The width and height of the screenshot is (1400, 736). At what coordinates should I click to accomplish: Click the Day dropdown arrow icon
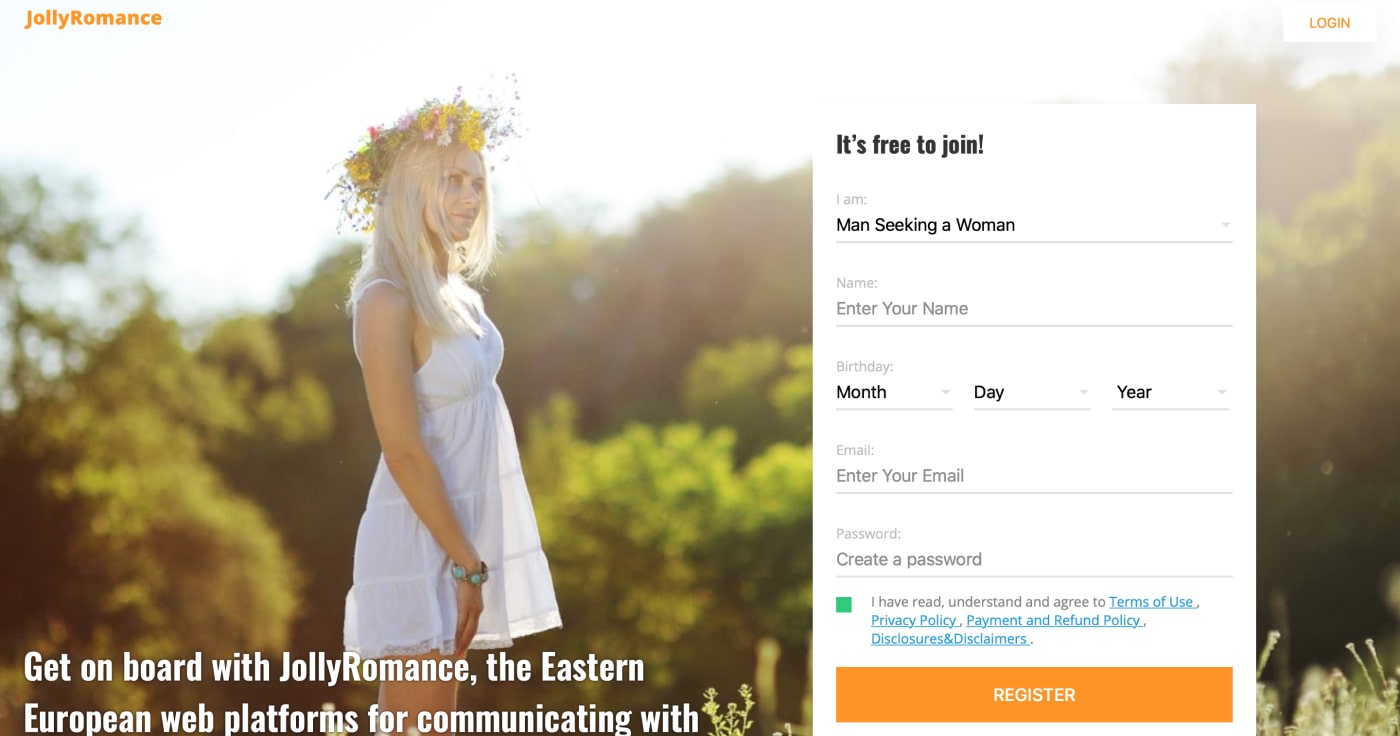click(x=1083, y=392)
